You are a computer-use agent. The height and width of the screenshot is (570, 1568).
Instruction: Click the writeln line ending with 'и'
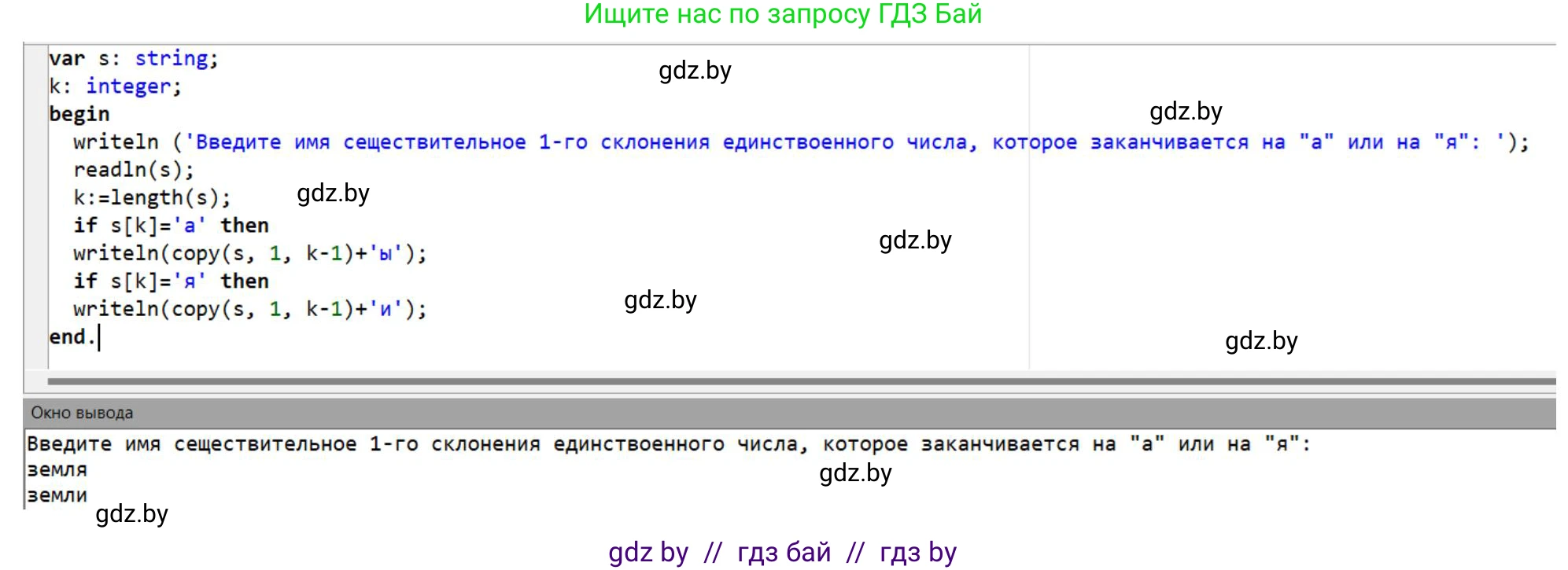click(249, 309)
